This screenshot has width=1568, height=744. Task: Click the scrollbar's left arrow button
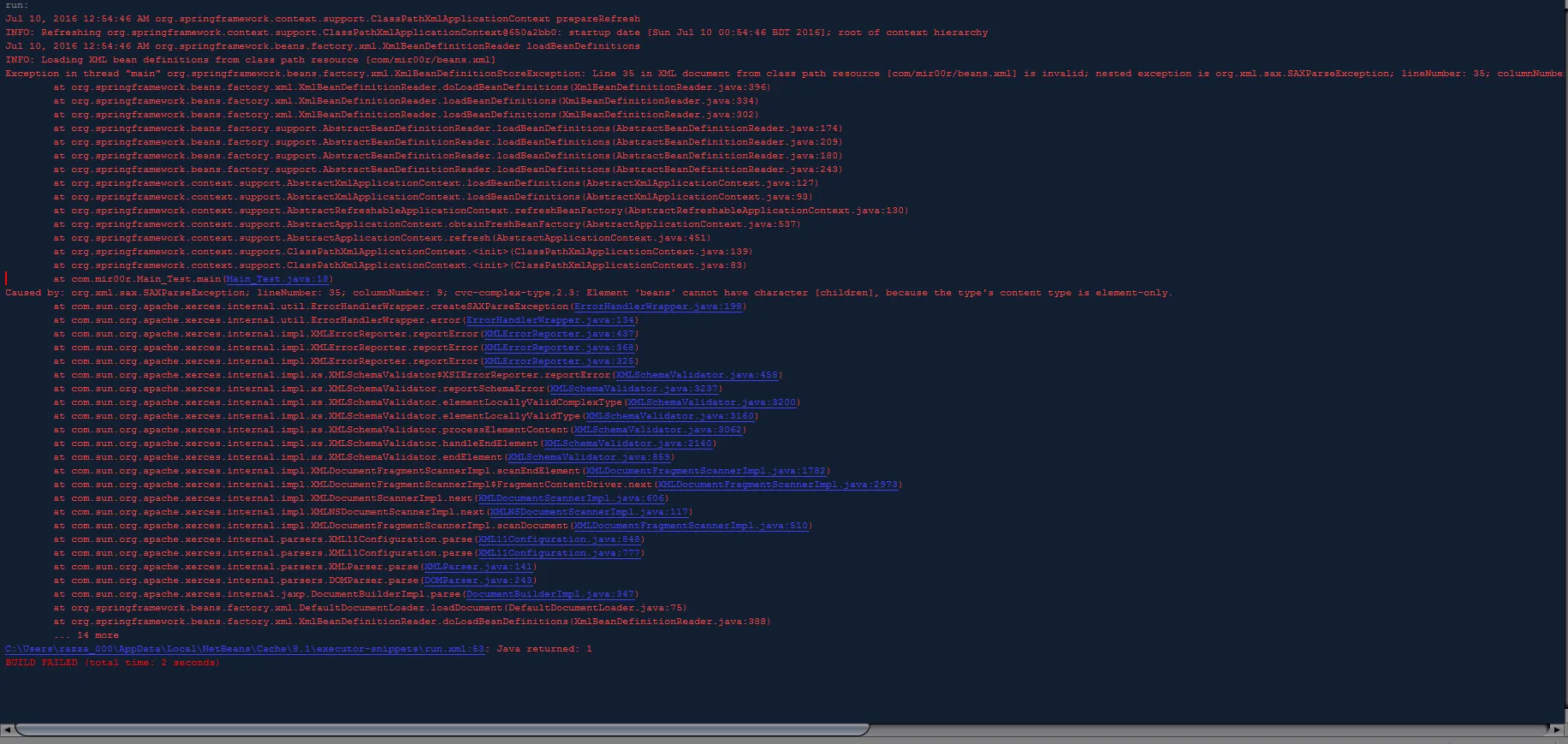[x=7, y=729]
